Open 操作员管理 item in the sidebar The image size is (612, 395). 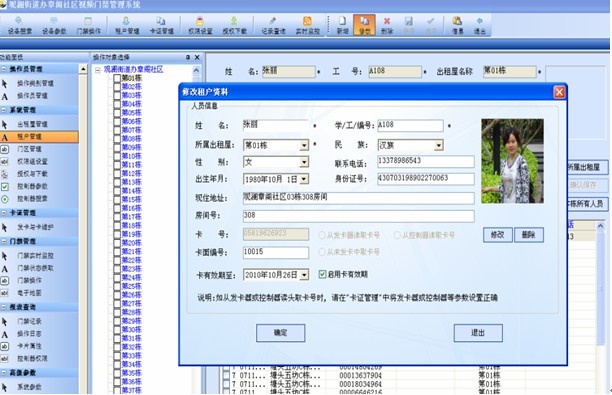pyautogui.click(x=32, y=96)
